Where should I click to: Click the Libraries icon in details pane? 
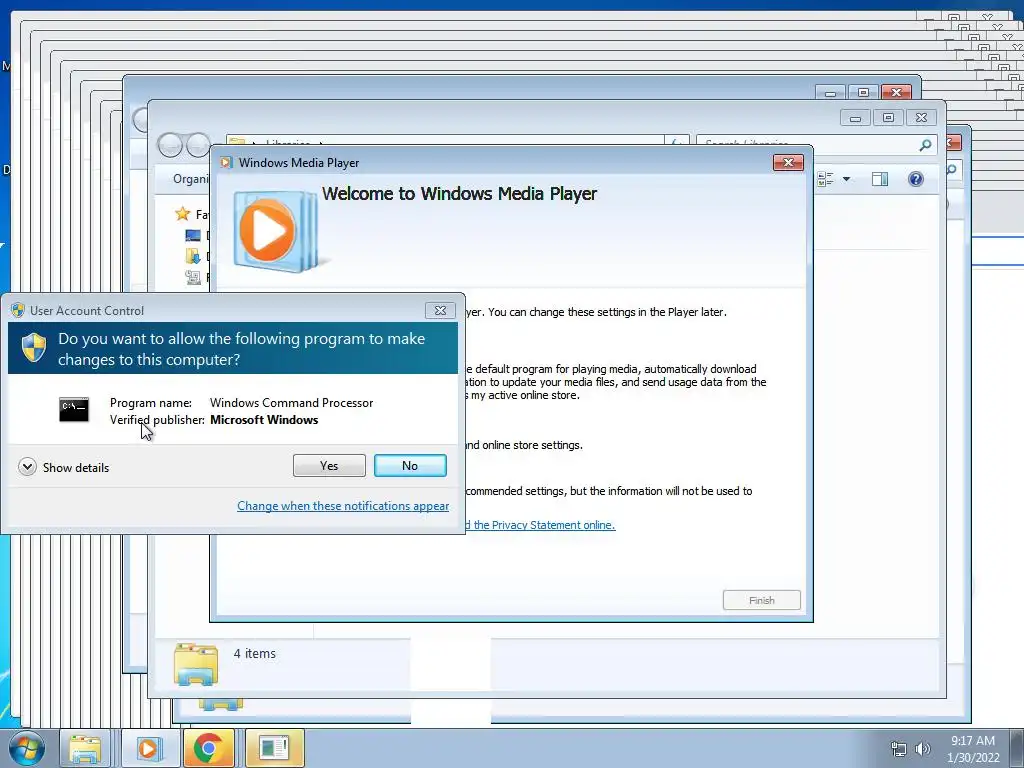[x=196, y=664]
